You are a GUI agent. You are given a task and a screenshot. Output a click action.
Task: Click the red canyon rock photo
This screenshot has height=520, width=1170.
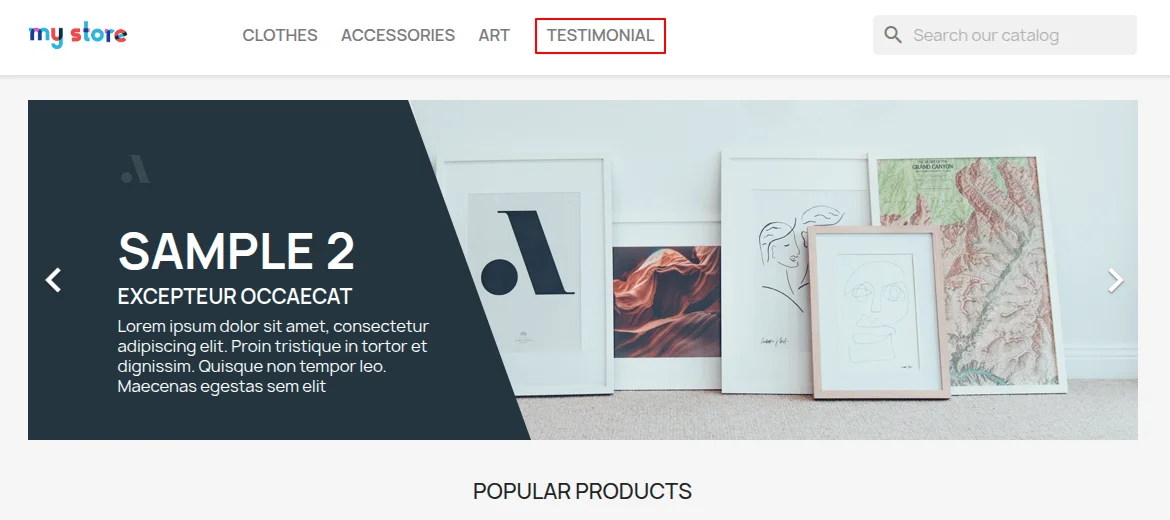point(666,301)
